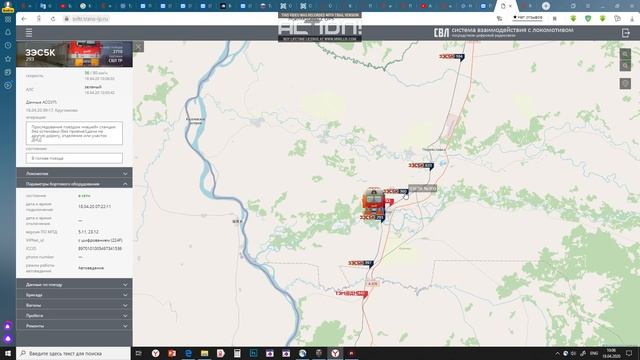
Task: Open Task View on the taskbar
Action: pyautogui.click(x=139, y=353)
